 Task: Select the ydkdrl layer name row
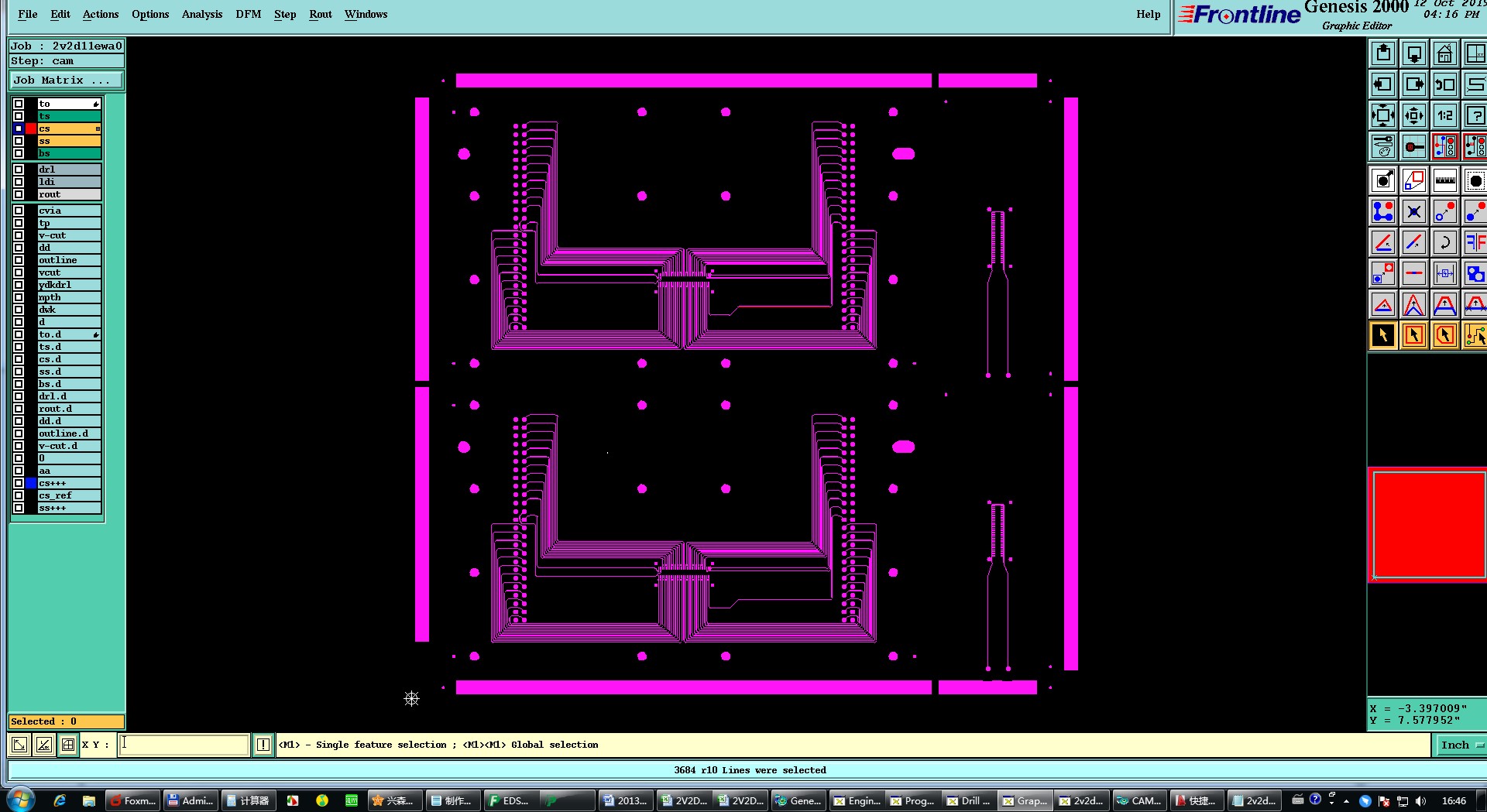click(70, 285)
